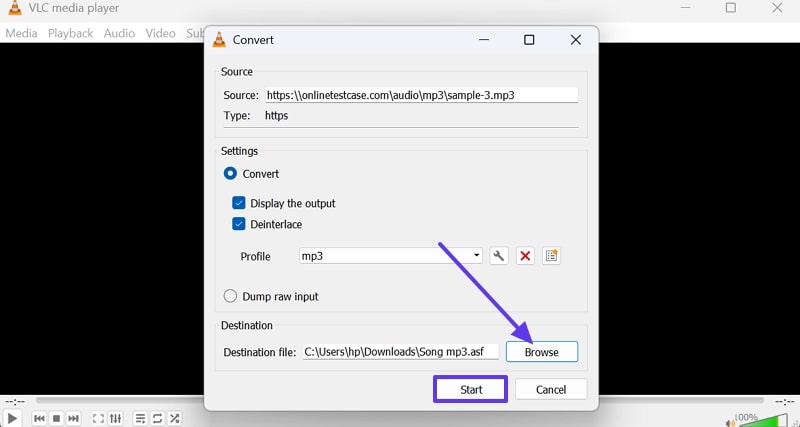Toggle the playlist view
Image resolution: width=800 pixels, height=427 pixels.
tap(140, 418)
